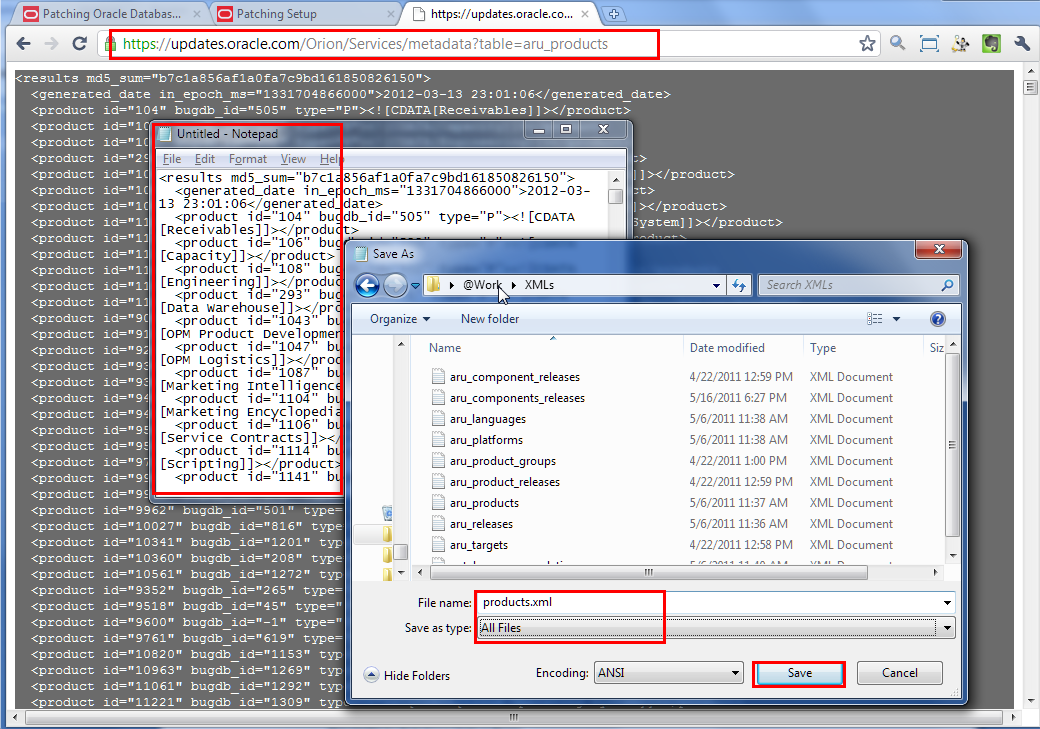Click the file list vertical scrollbar
1040x729 pixels.
pos(952,444)
